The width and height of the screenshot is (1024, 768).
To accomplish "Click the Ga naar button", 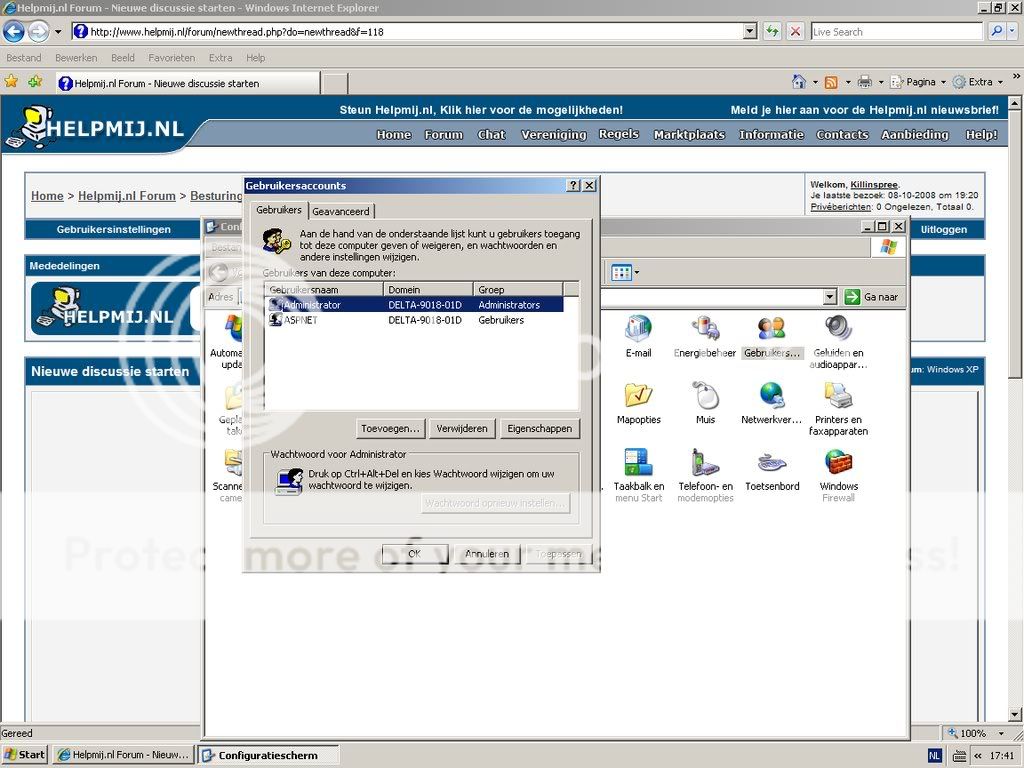I will [871, 297].
